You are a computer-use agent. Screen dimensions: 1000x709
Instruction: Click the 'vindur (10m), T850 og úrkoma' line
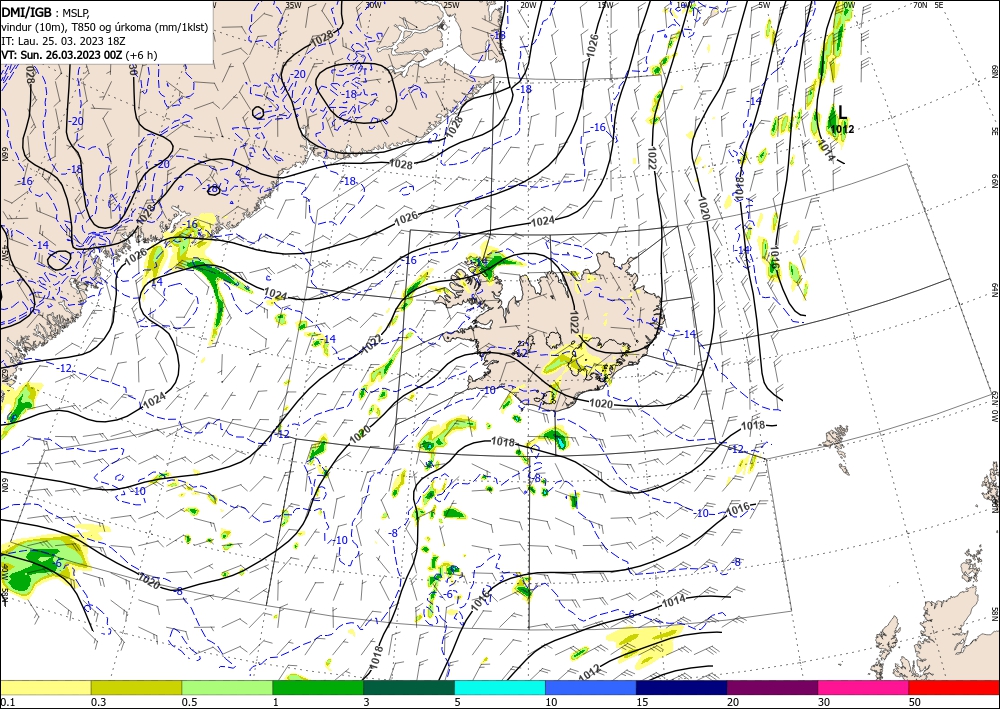[105, 26]
